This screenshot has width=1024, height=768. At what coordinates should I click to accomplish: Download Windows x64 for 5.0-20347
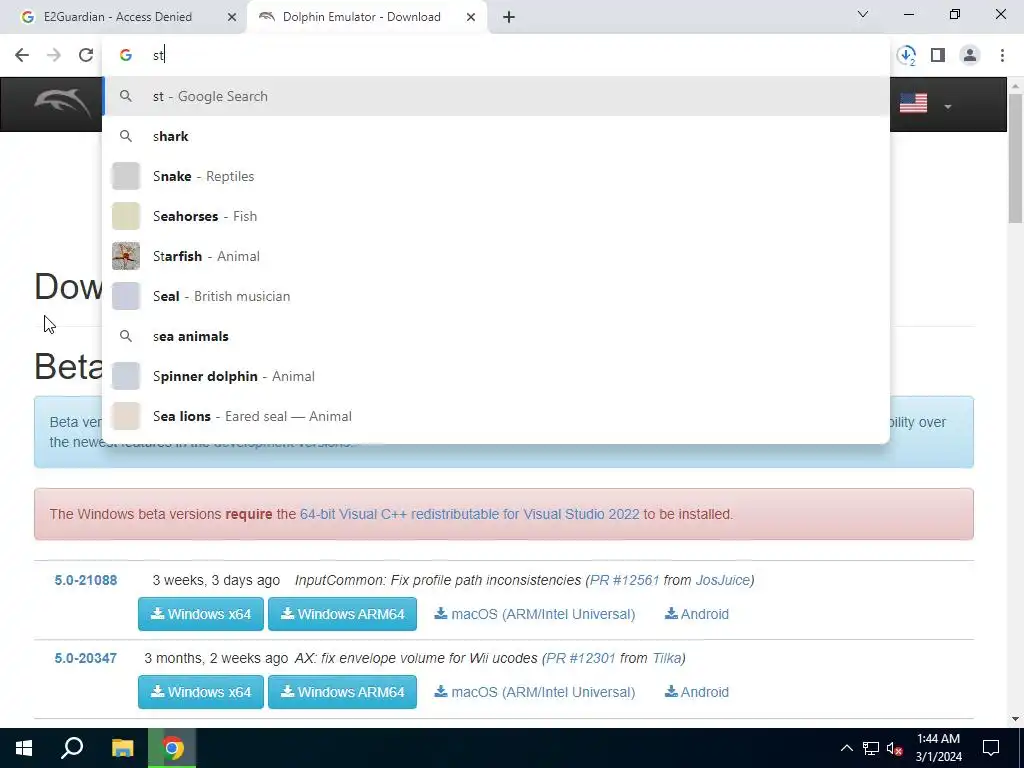[x=200, y=692]
